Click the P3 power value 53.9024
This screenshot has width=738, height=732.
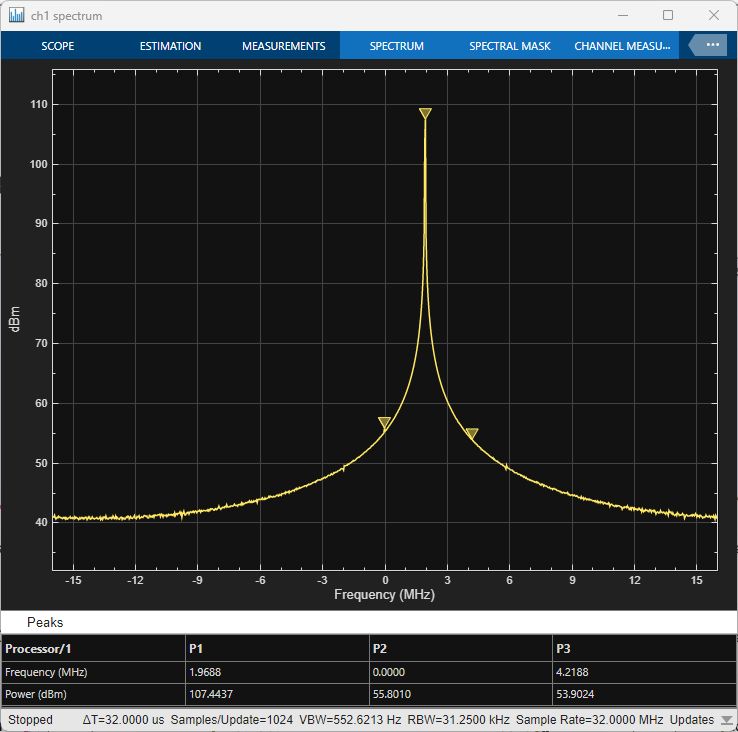coord(580,695)
